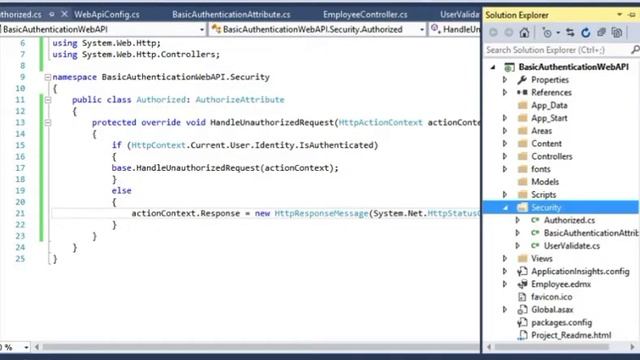Click the Forward arrow in Solution Explorer toolbar
The height and width of the screenshot is (360, 640).
[x=509, y=33]
